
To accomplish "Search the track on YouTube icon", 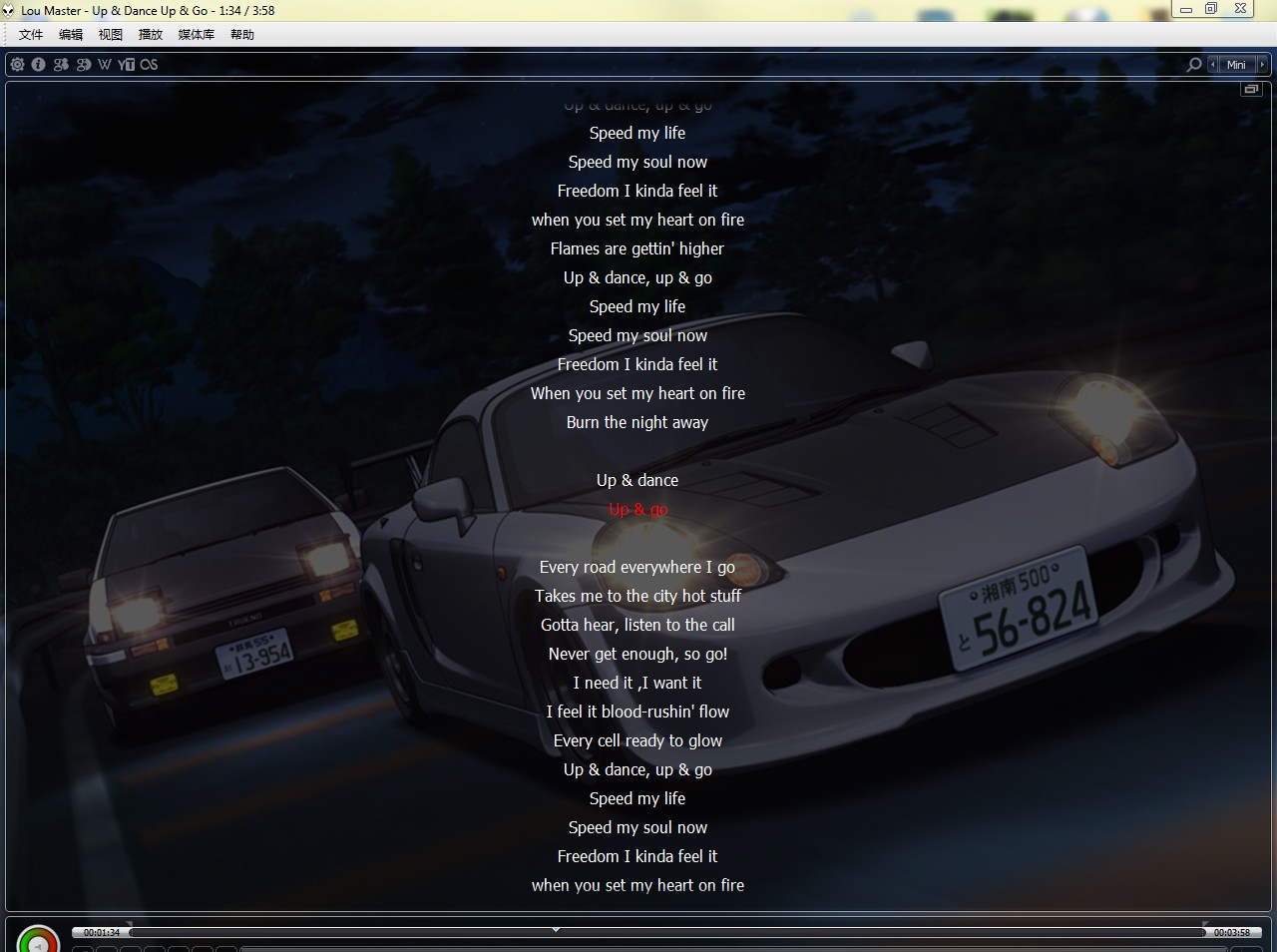I will (127, 64).
